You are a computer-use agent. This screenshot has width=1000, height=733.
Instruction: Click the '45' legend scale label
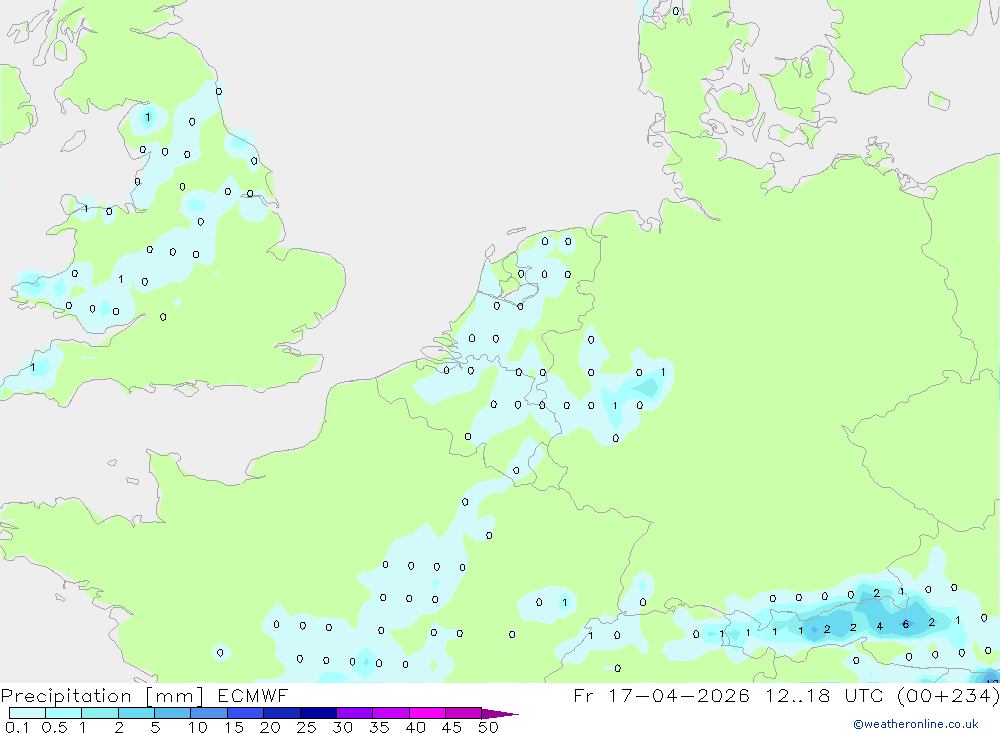click(452, 727)
